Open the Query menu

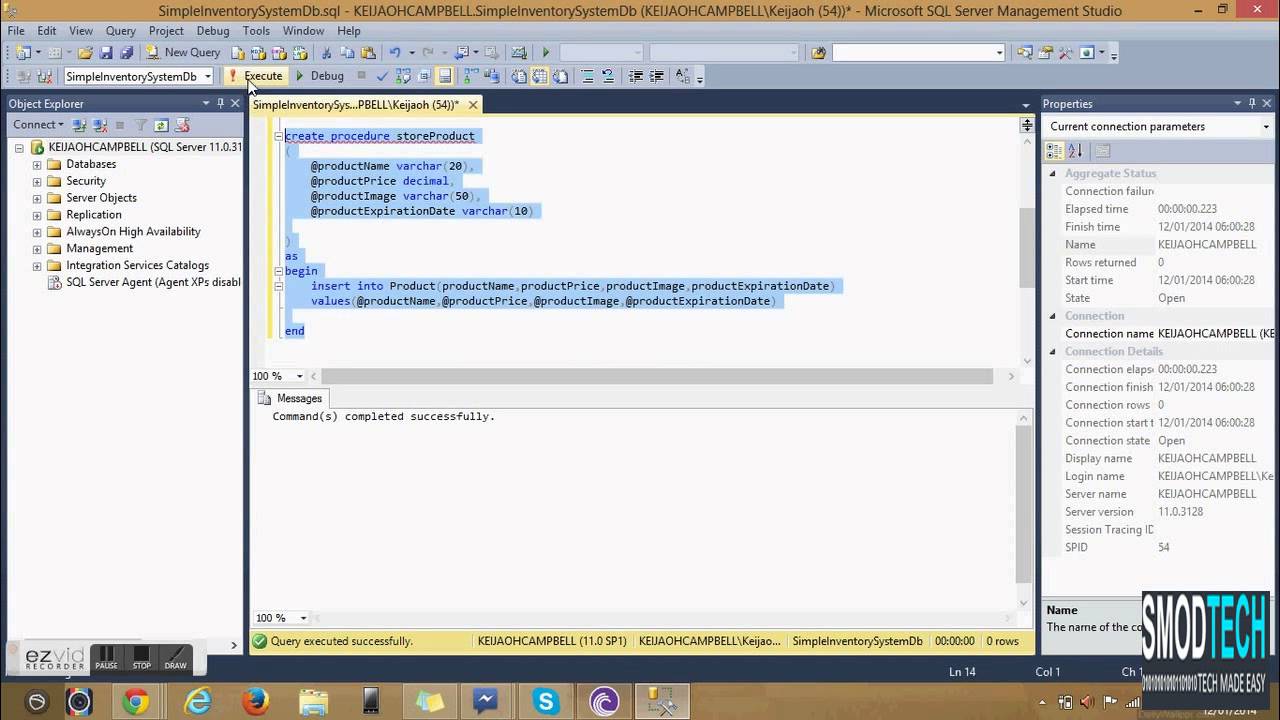121,31
